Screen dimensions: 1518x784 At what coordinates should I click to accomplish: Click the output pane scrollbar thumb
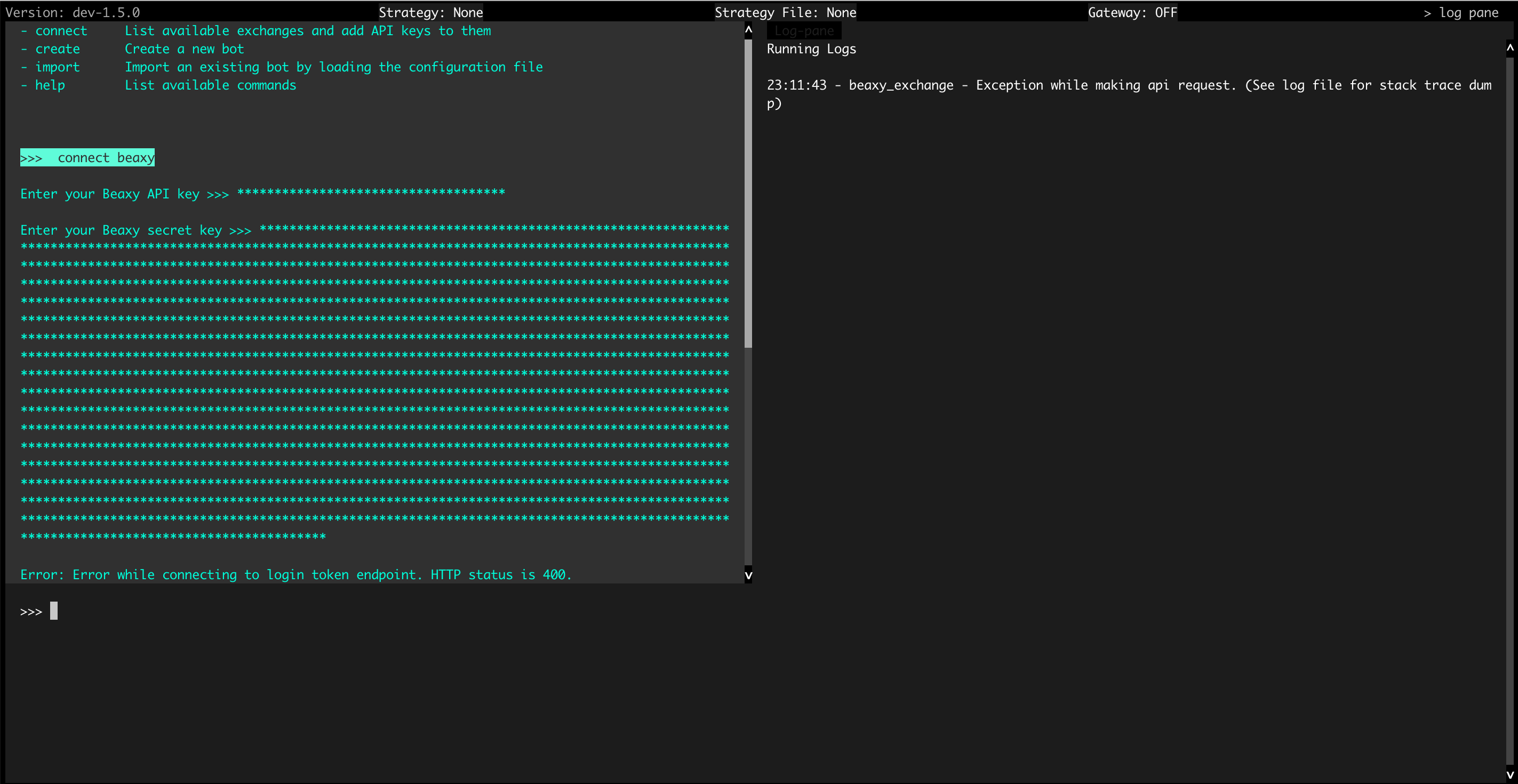pos(748,193)
